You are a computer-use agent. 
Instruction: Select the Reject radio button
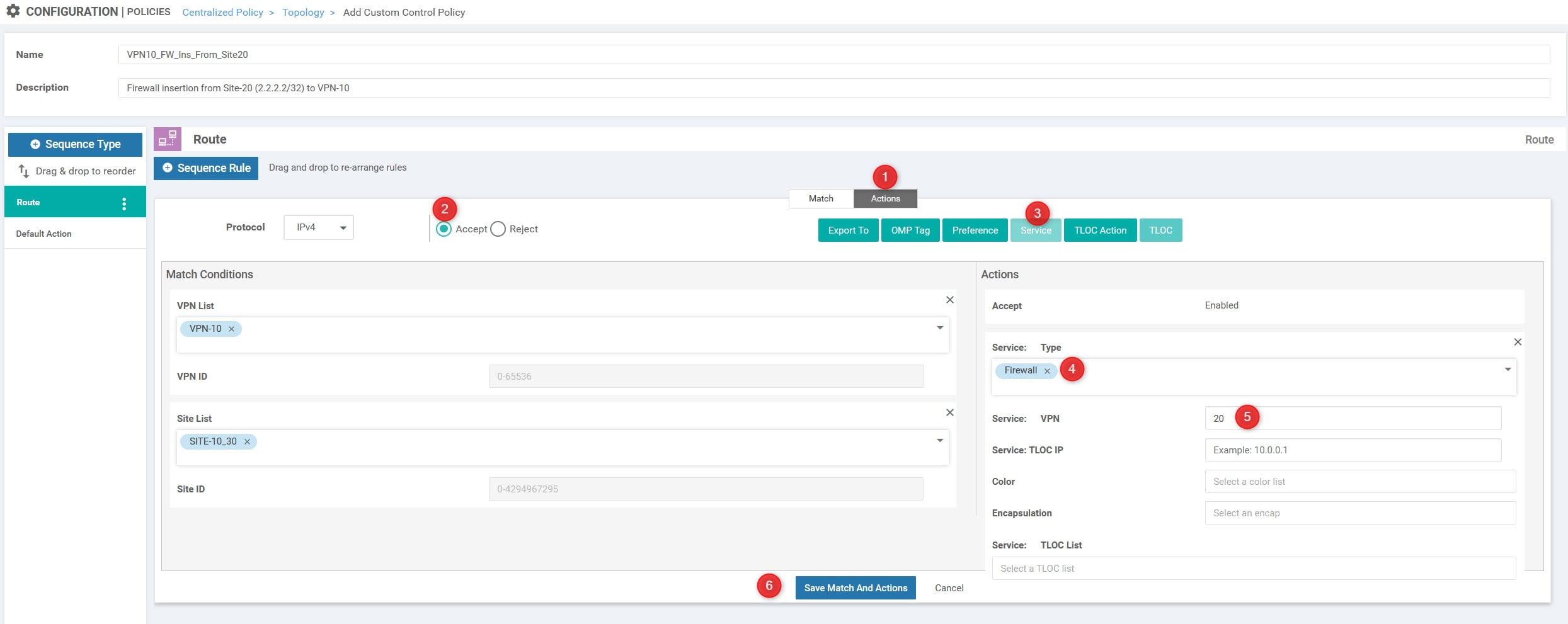point(498,229)
